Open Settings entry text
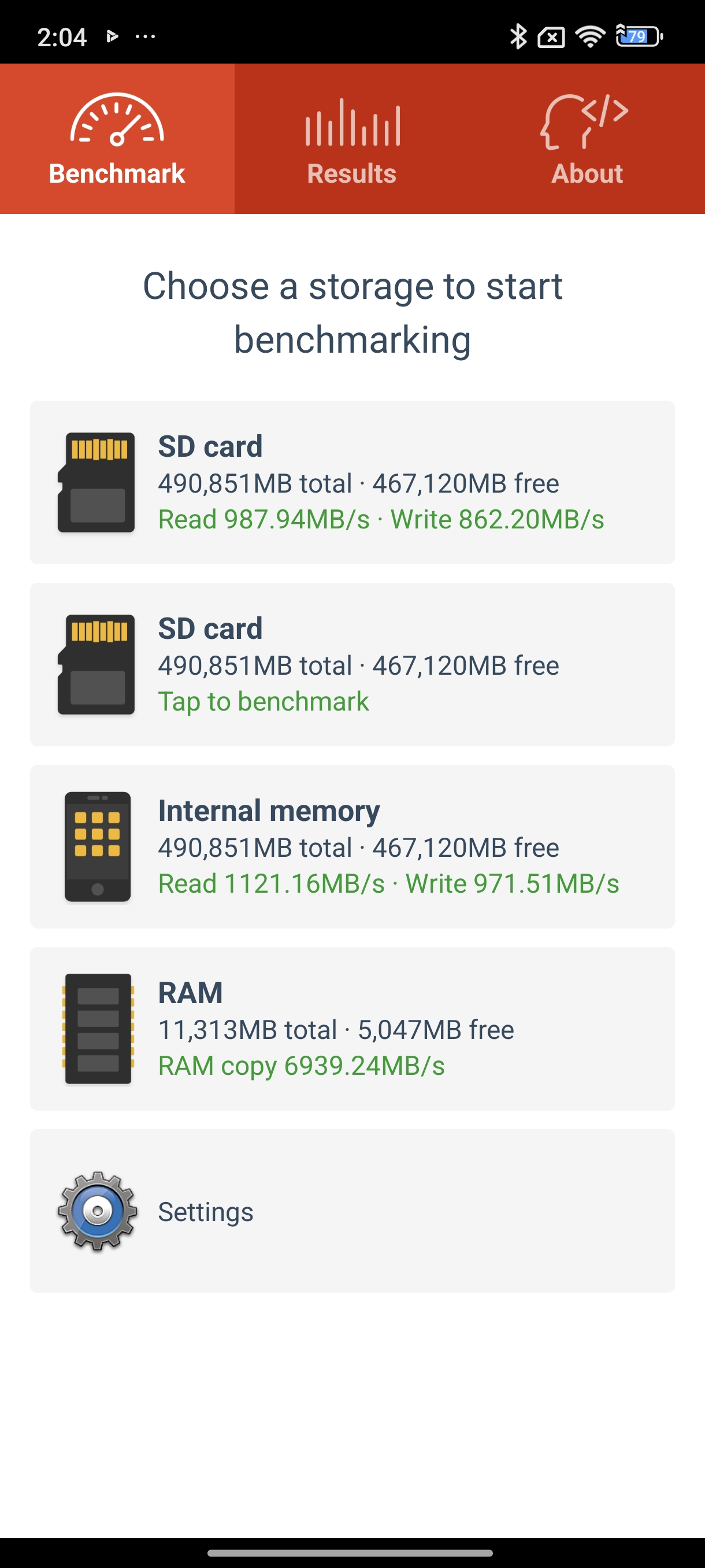Screen dimensions: 705x1568 [206, 1211]
